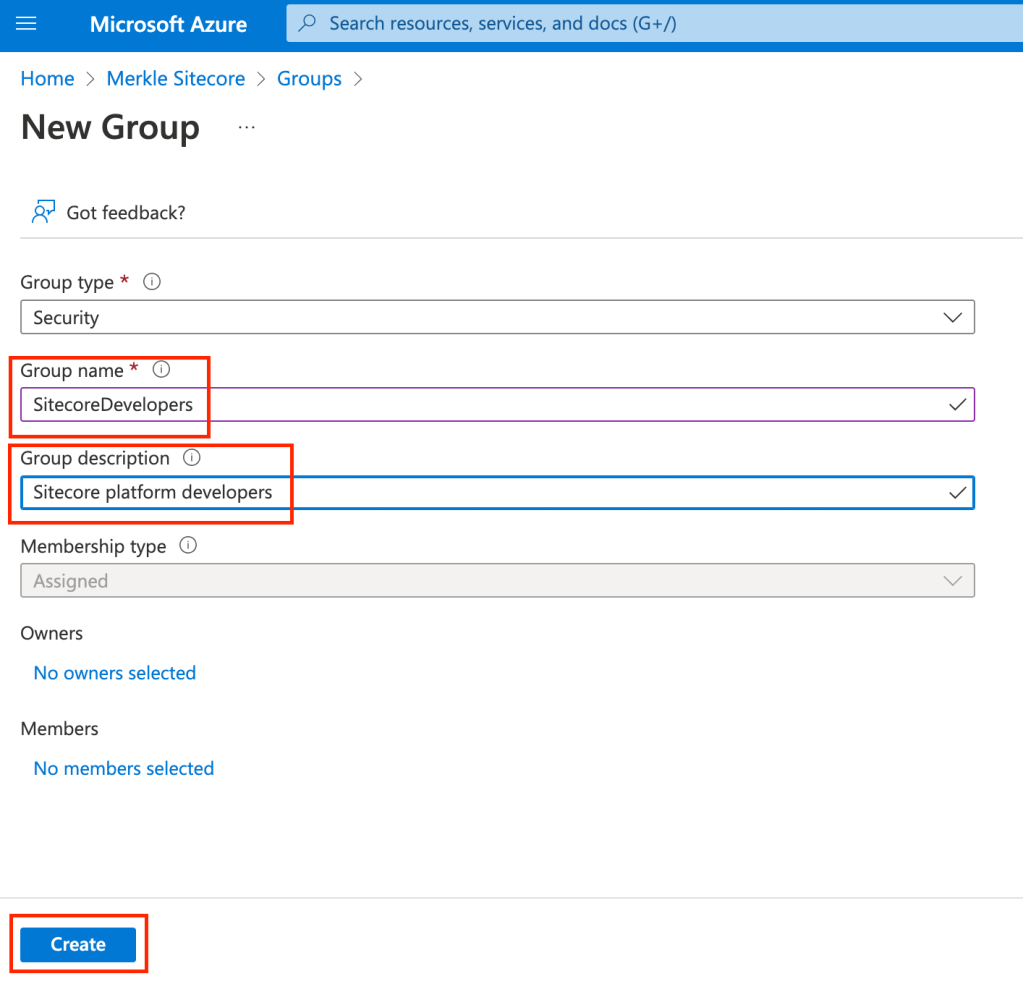Screen dimensions: 1023x984
Task: Click the Group type dropdown chevron
Action: click(953, 318)
